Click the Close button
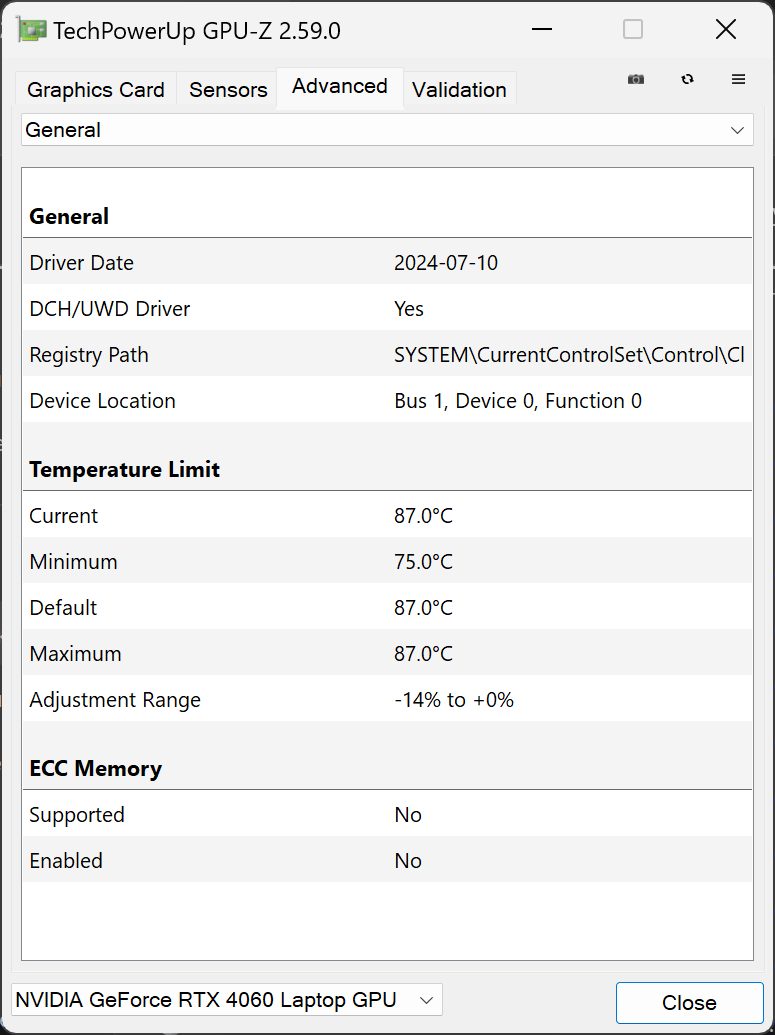This screenshot has width=775, height=1035. tap(689, 1002)
